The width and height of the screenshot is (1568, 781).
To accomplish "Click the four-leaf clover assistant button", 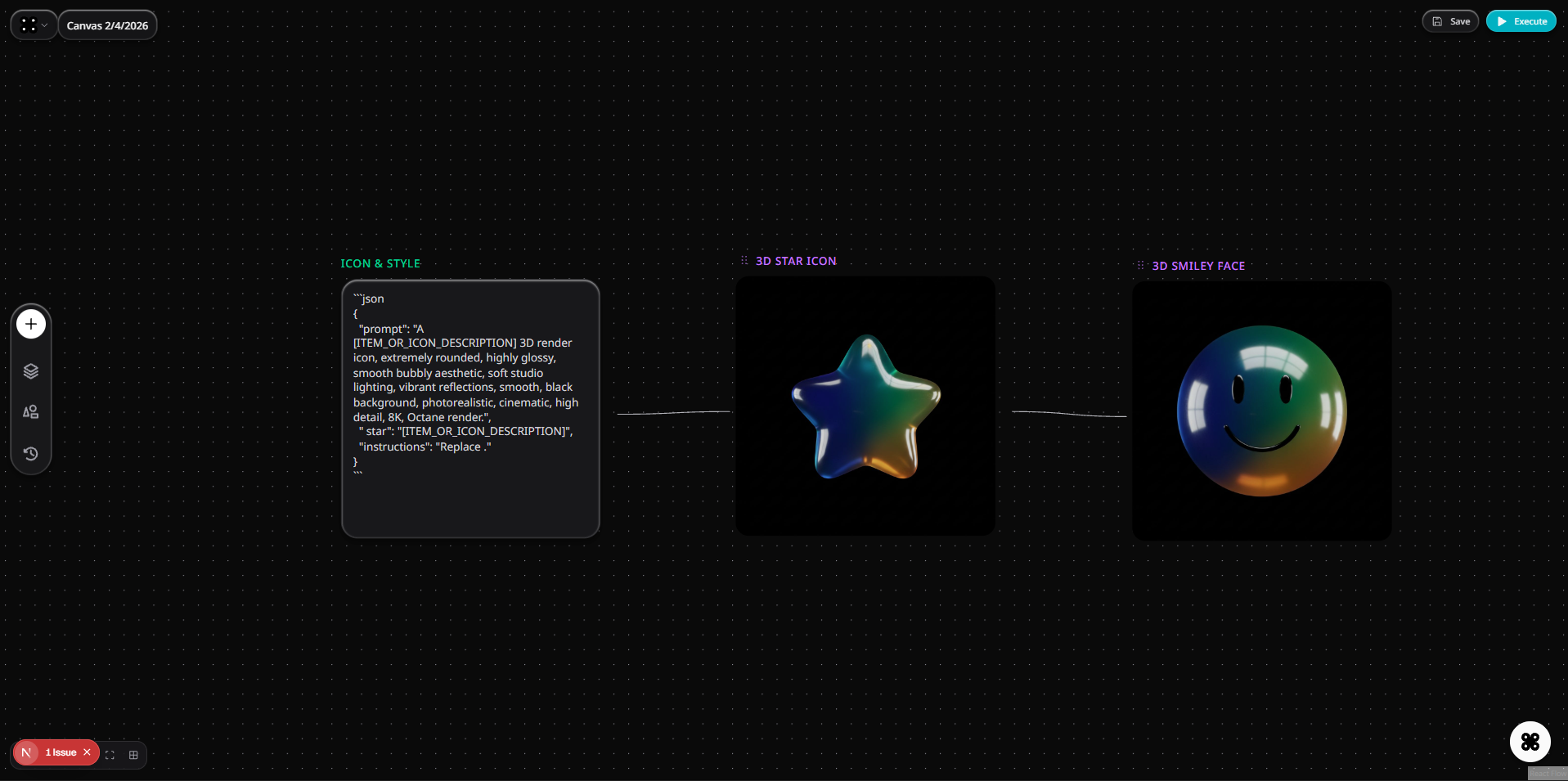I will pyautogui.click(x=1530, y=742).
